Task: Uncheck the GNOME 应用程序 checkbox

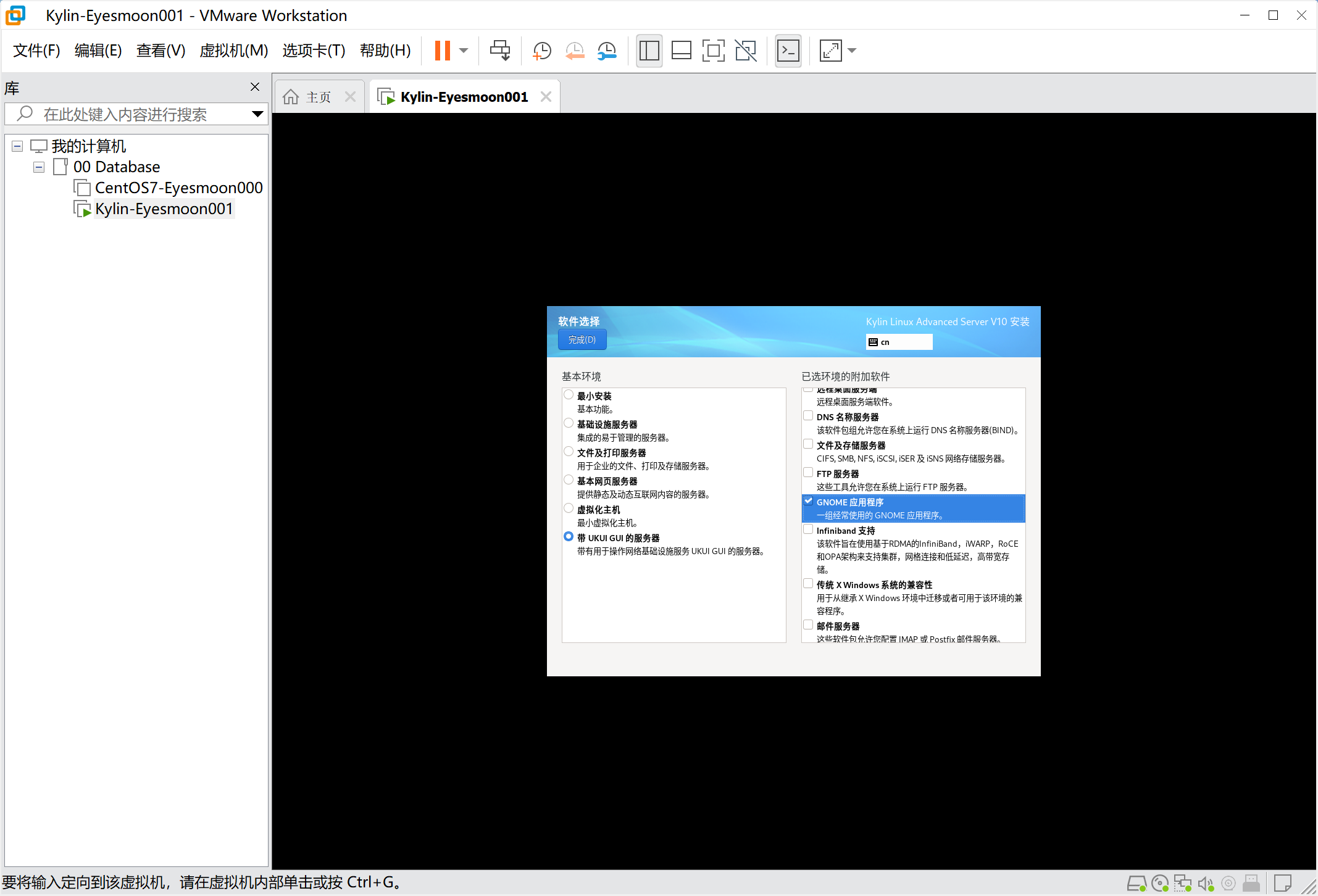Action: click(808, 501)
